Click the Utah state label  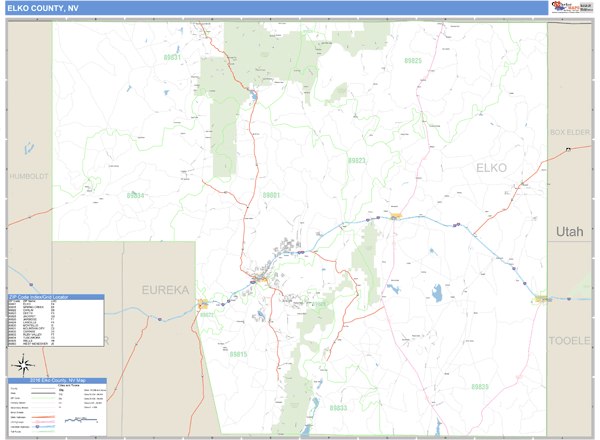pyautogui.click(x=569, y=231)
